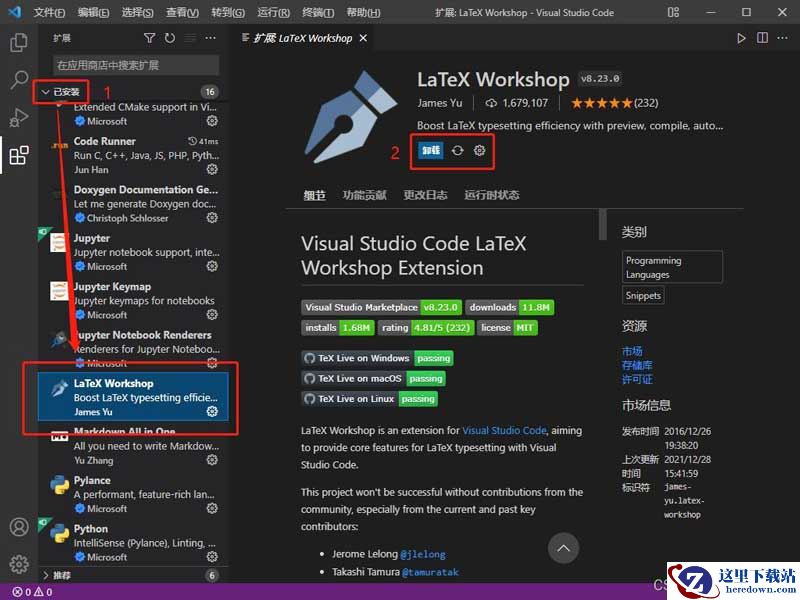The width and height of the screenshot is (800, 600).
Task: Open settings gear on LaTeX Workshop page
Action: (480, 151)
